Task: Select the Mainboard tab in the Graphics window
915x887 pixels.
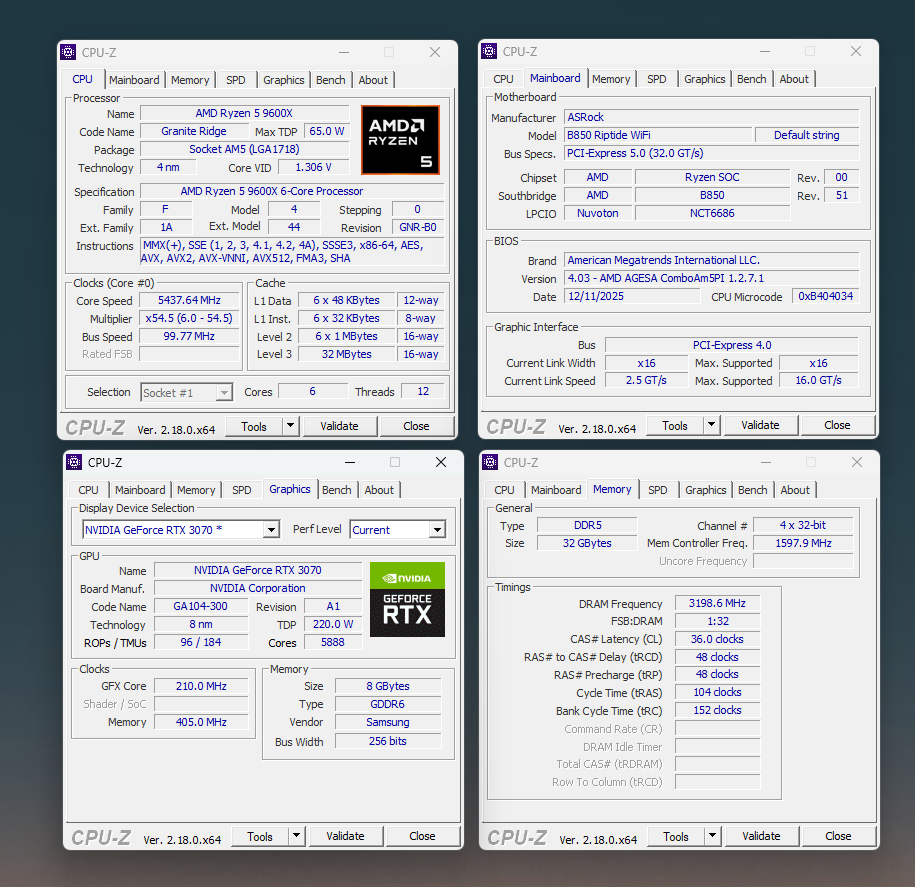Action: [140, 490]
